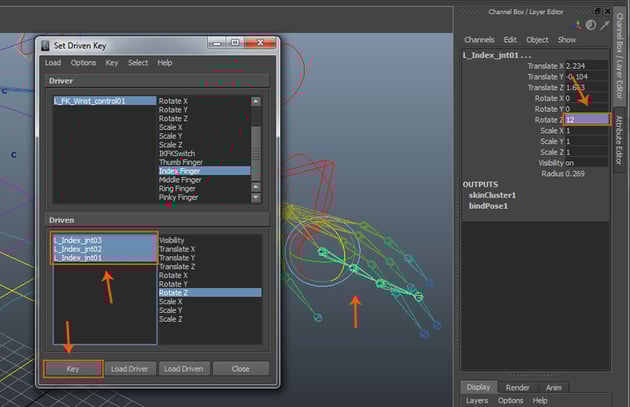Screen dimensions: 630x407
Task: Click the speed clock icon in Channel Box
Action: [x=590, y=25]
